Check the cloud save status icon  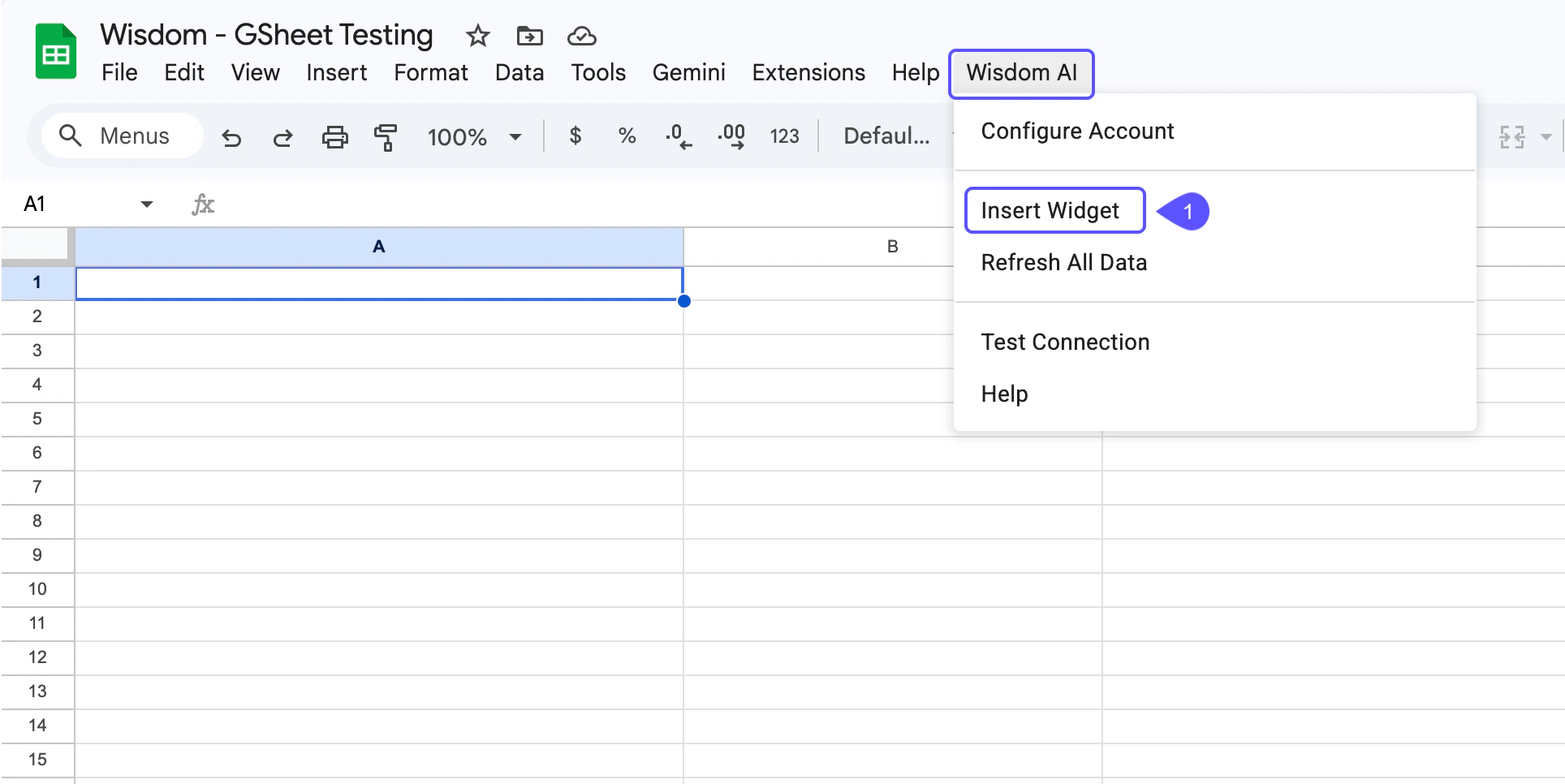[x=582, y=36]
